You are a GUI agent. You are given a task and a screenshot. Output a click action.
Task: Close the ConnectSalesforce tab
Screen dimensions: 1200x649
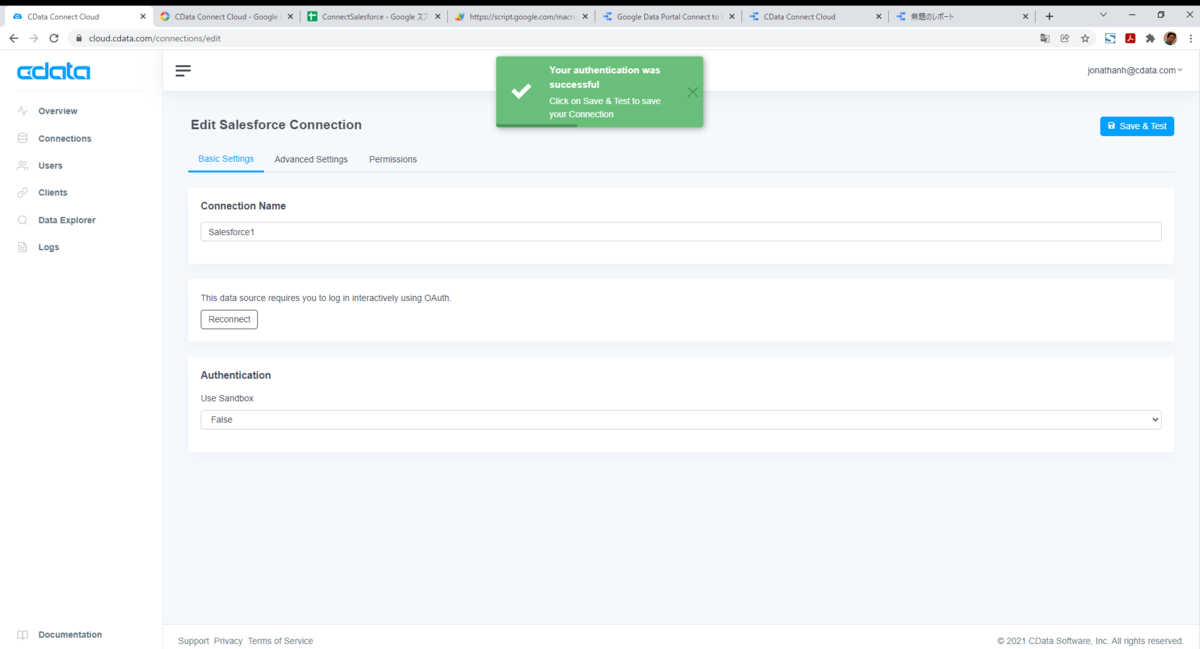pos(437,16)
